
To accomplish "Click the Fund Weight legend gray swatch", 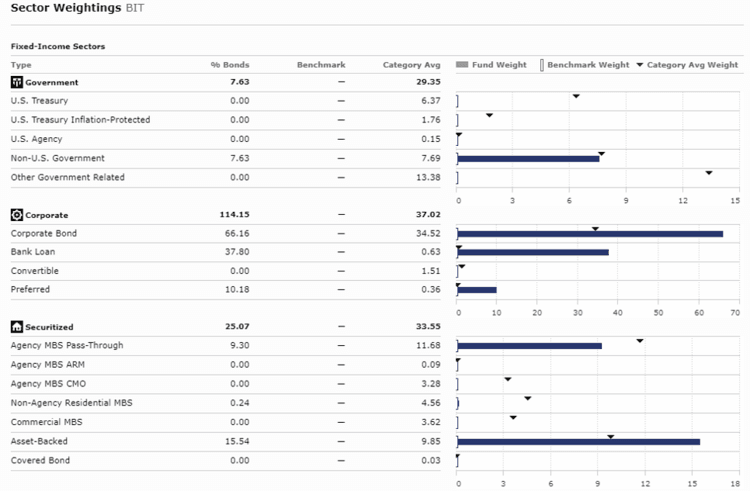I will (x=461, y=65).
